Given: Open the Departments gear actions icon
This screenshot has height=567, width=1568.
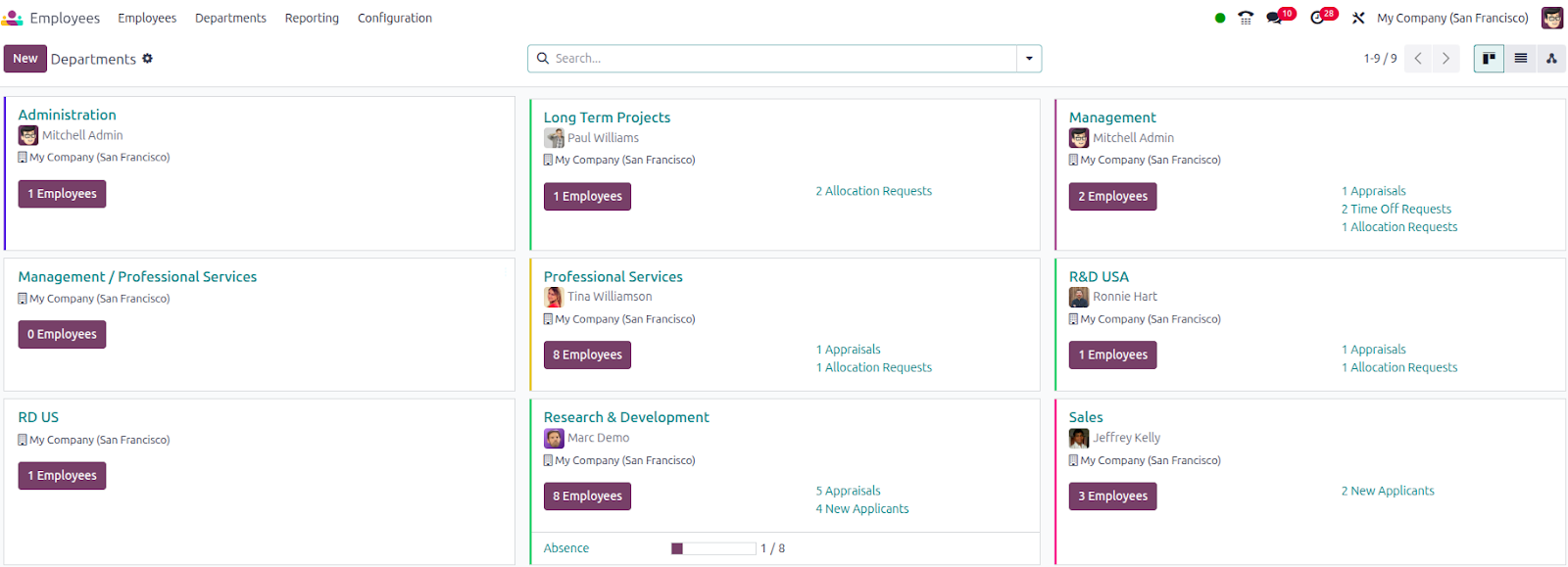Looking at the screenshot, I should pyautogui.click(x=148, y=59).
